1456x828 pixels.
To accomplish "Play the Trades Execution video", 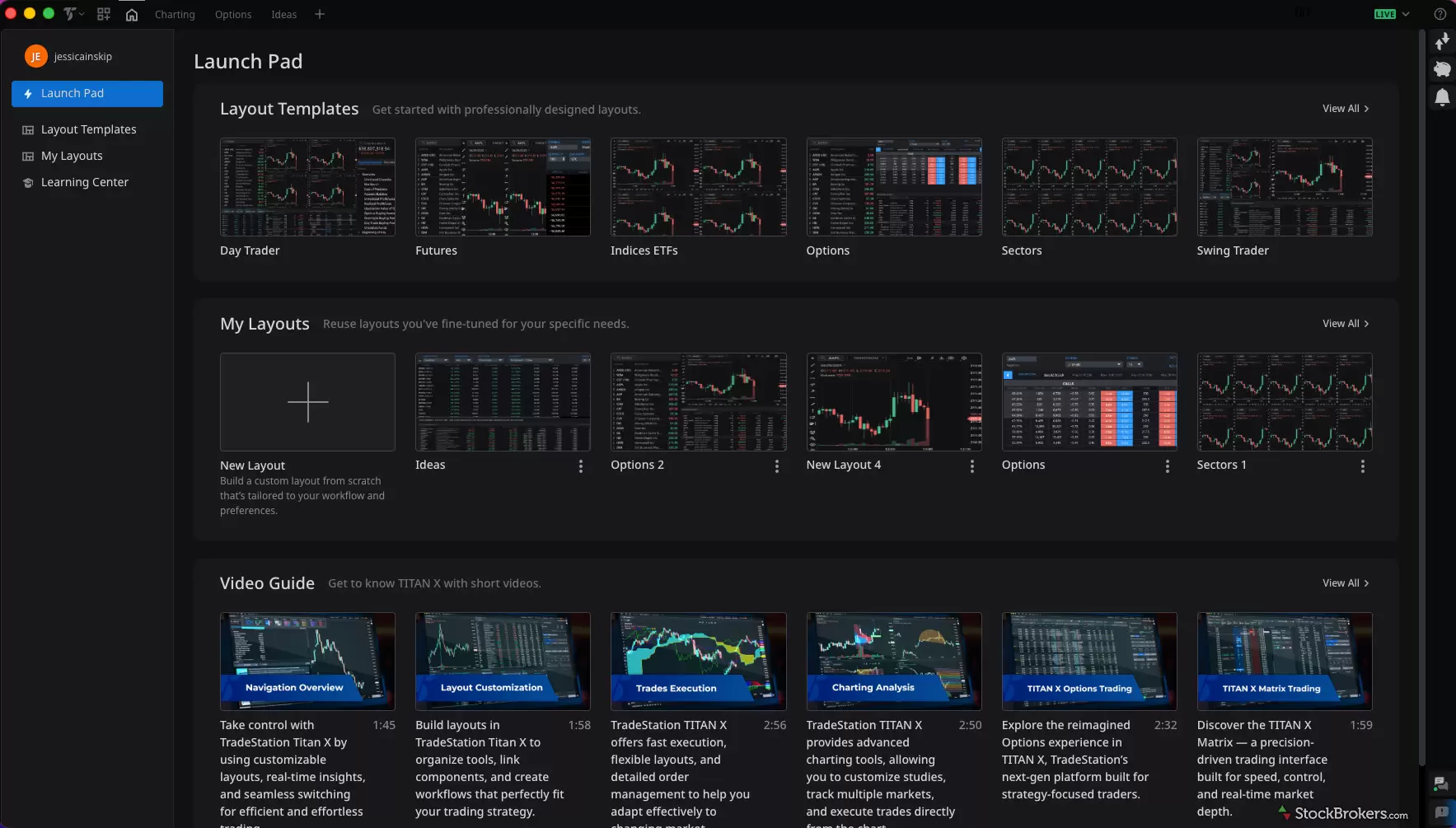I will (698, 661).
